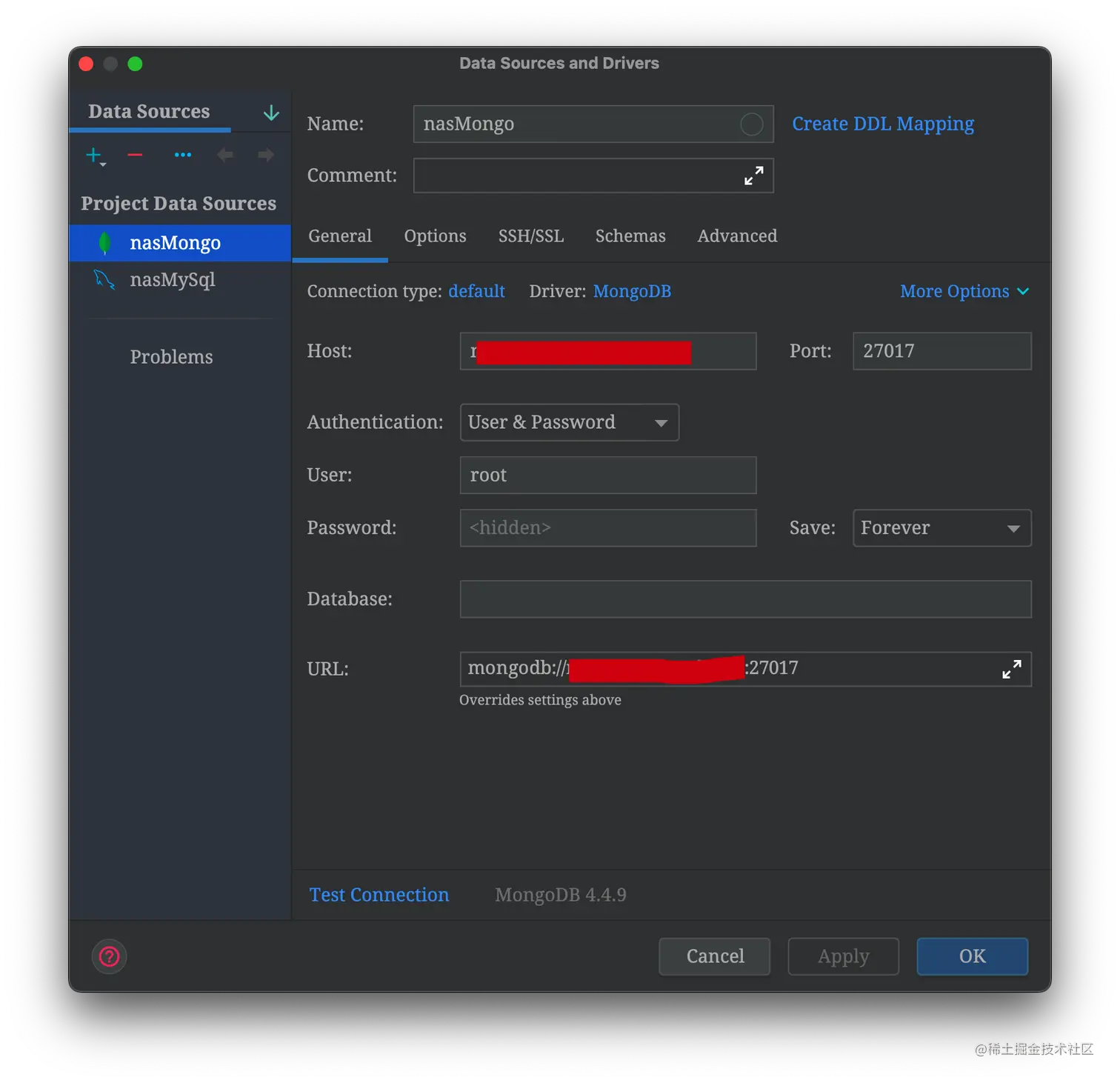This screenshot has height=1083, width=1120.
Task: Open more actions three-dots menu
Action: pos(183,155)
